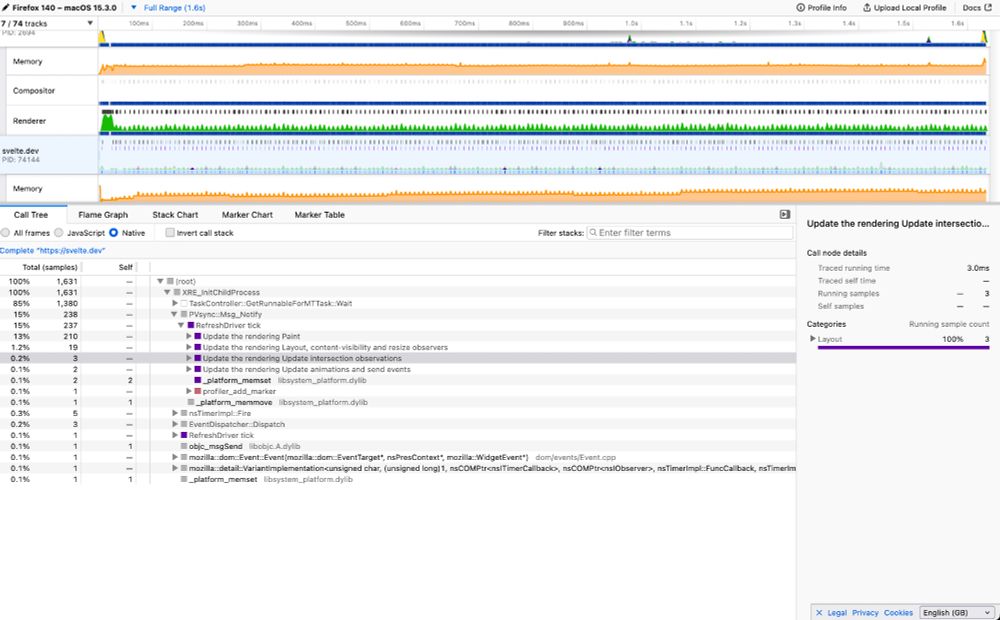Open the Profile Info panel
Image resolution: width=1000 pixels, height=620 pixels.
[x=821, y=8]
